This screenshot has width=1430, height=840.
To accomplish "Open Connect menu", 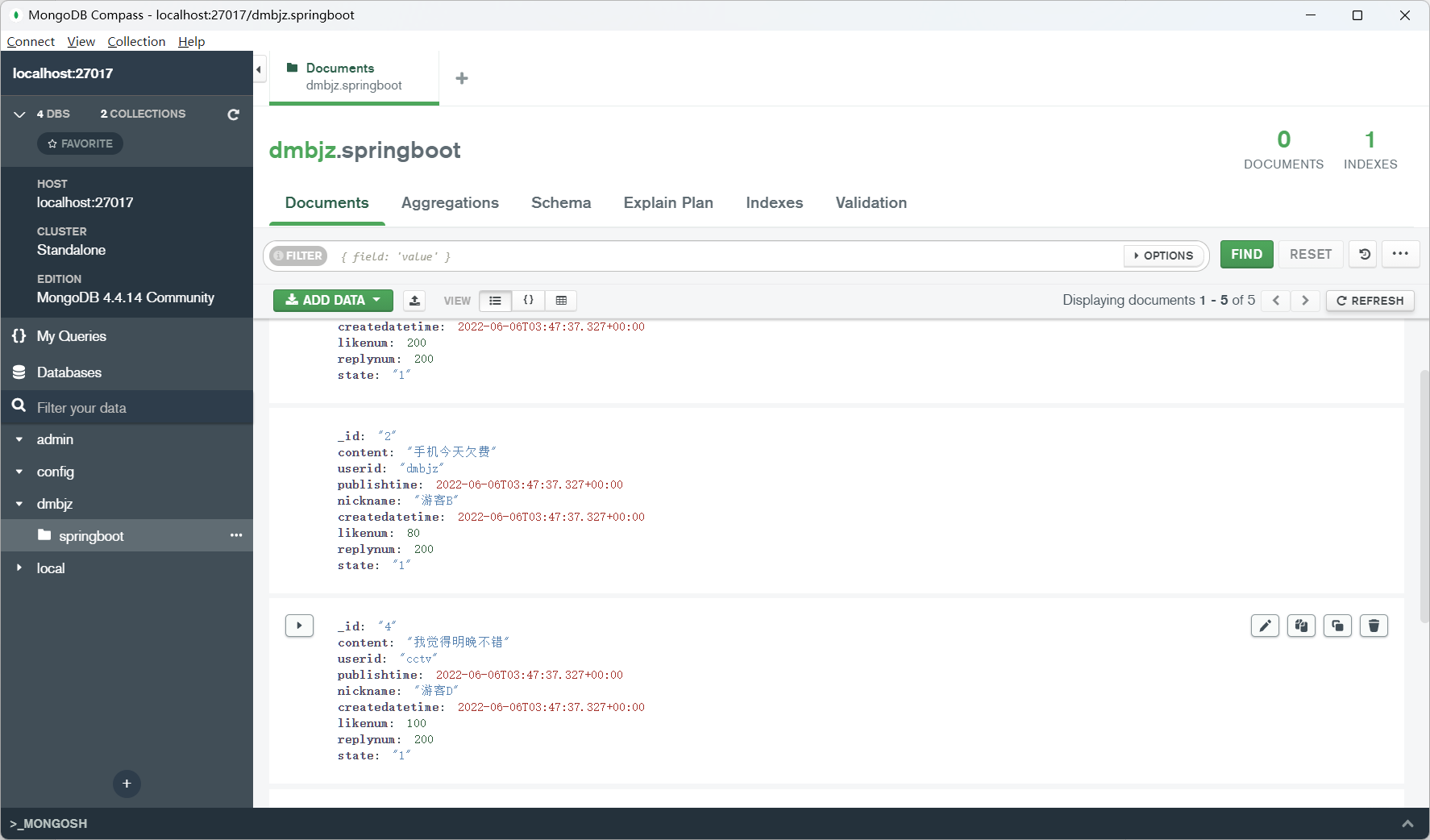I will pos(31,41).
